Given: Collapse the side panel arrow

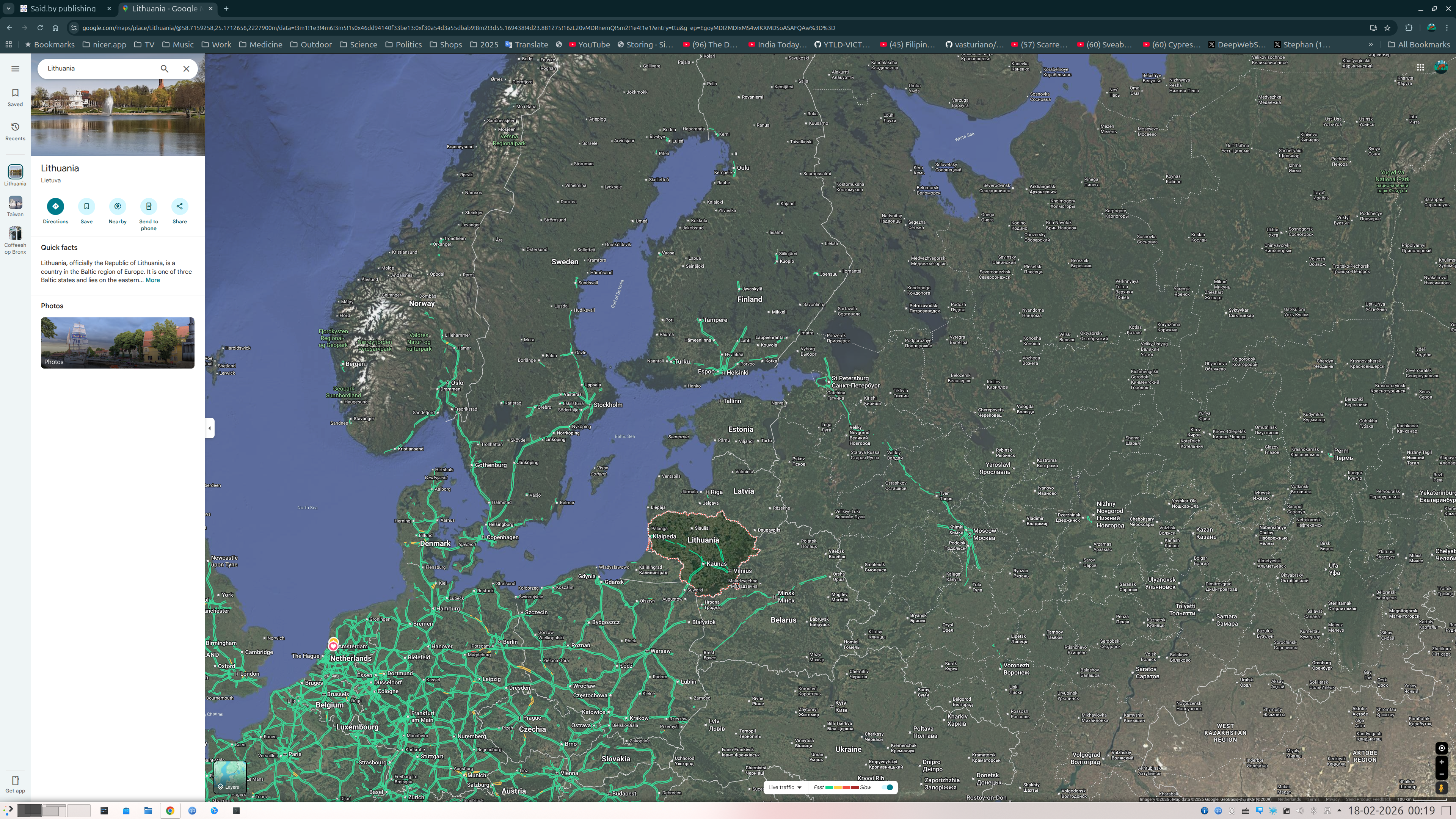Looking at the screenshot, I should [210, 428].
